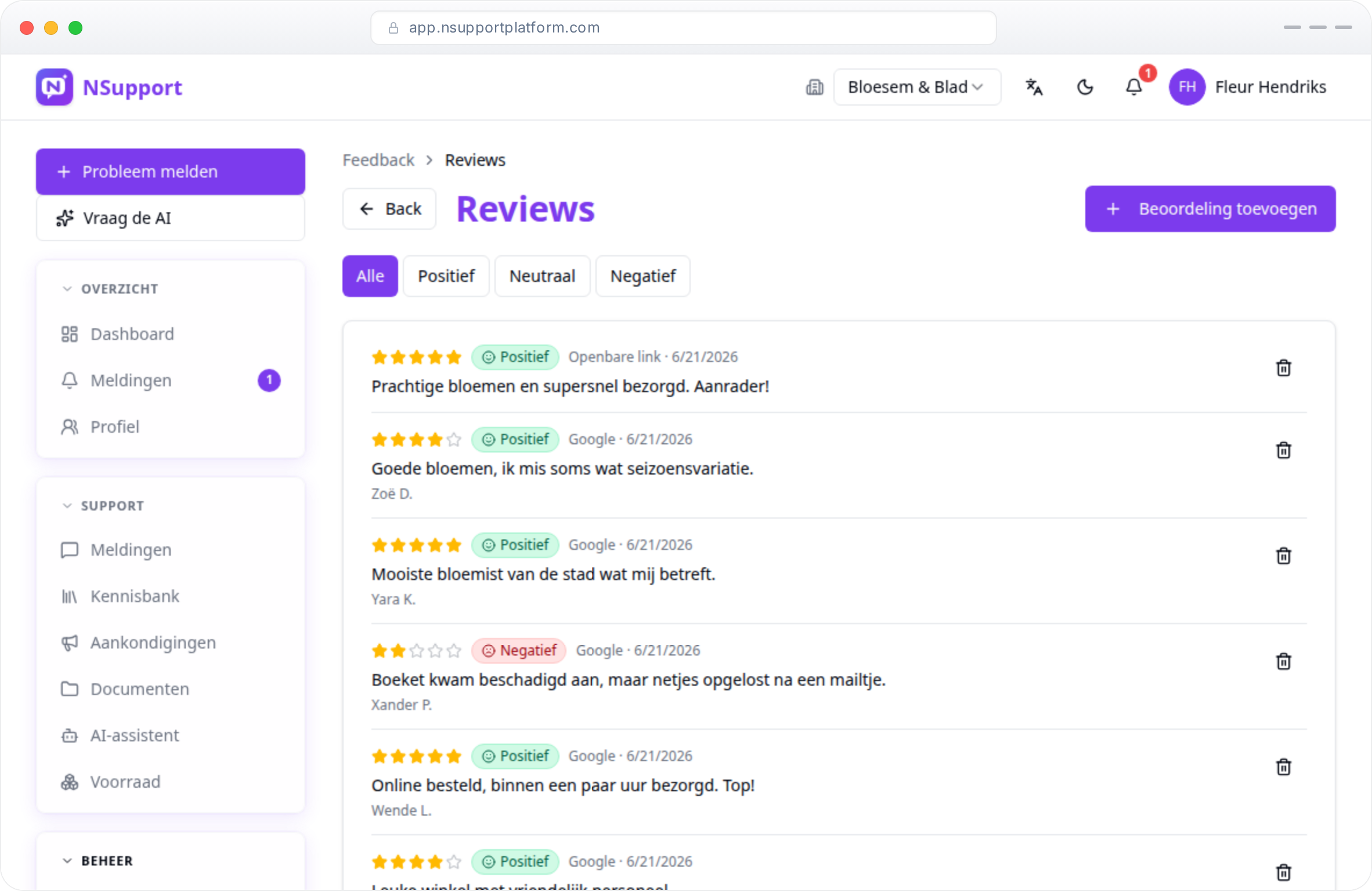This screenshot has height=891, width=1372.
Task: Open Feedback breadcrumb link
Action: point(378,160)
